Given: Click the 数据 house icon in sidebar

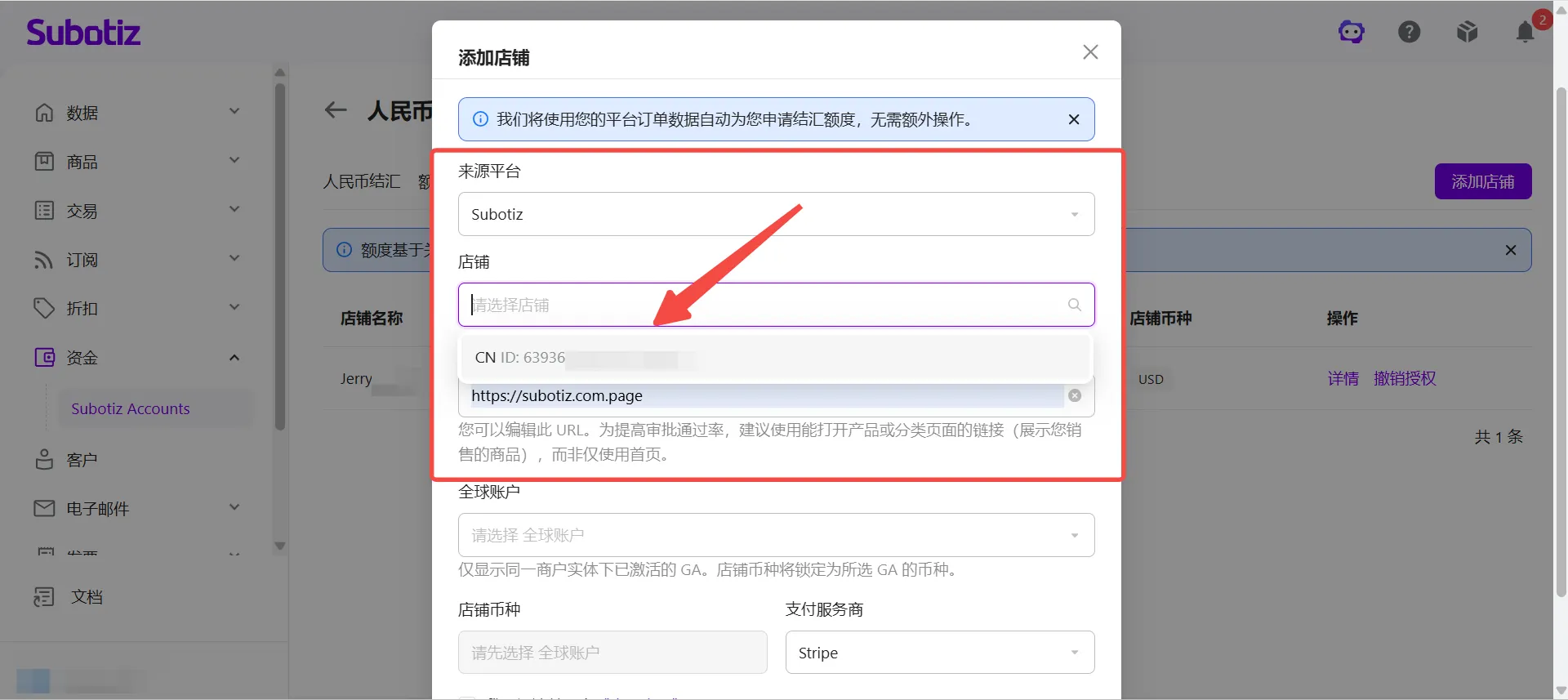Looking at the screenshot, I should 44,113.
